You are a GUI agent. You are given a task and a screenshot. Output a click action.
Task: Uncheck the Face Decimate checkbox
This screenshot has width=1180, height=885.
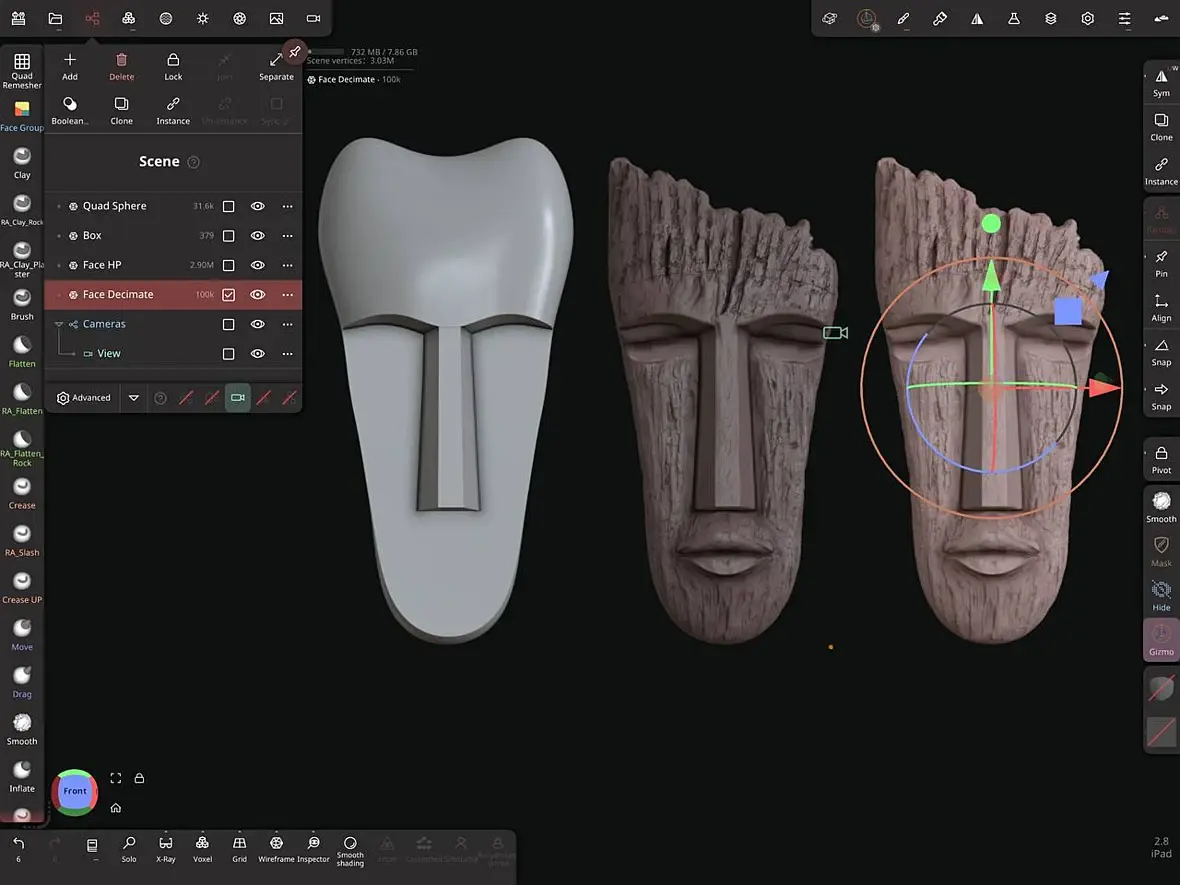click(228, 295)
